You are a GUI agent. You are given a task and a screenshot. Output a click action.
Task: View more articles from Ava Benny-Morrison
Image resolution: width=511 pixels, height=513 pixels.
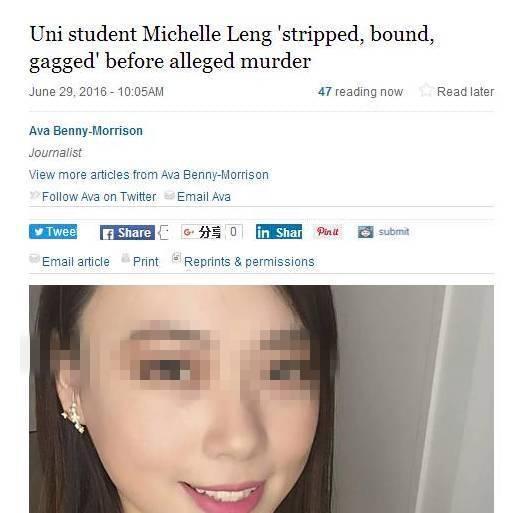coord(149,175)
